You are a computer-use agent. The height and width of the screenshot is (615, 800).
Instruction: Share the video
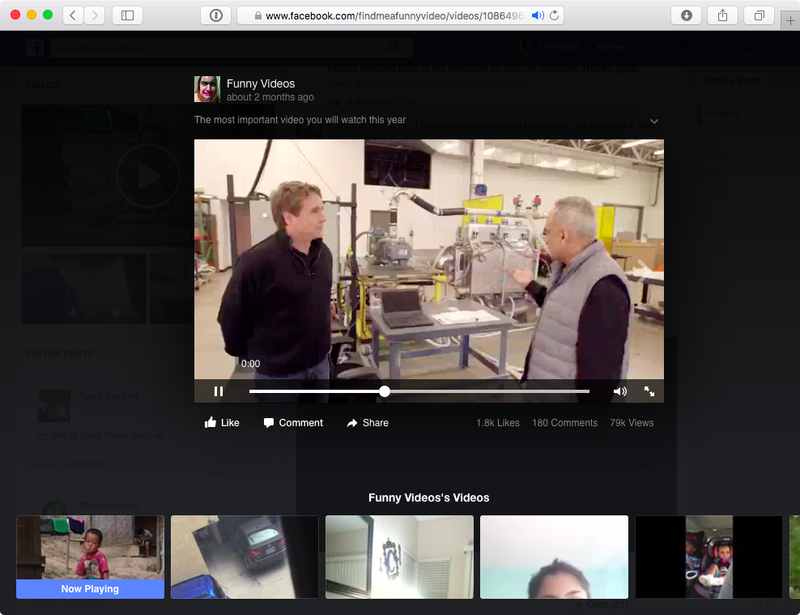367,423
